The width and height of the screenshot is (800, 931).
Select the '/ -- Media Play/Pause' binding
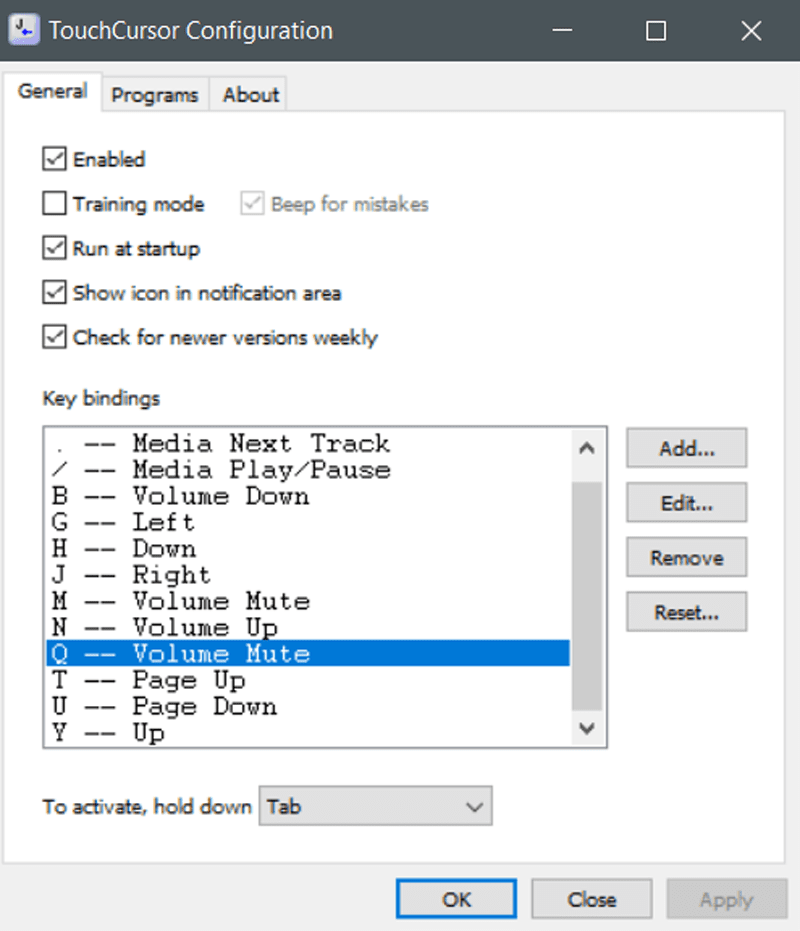coord(308,470)
